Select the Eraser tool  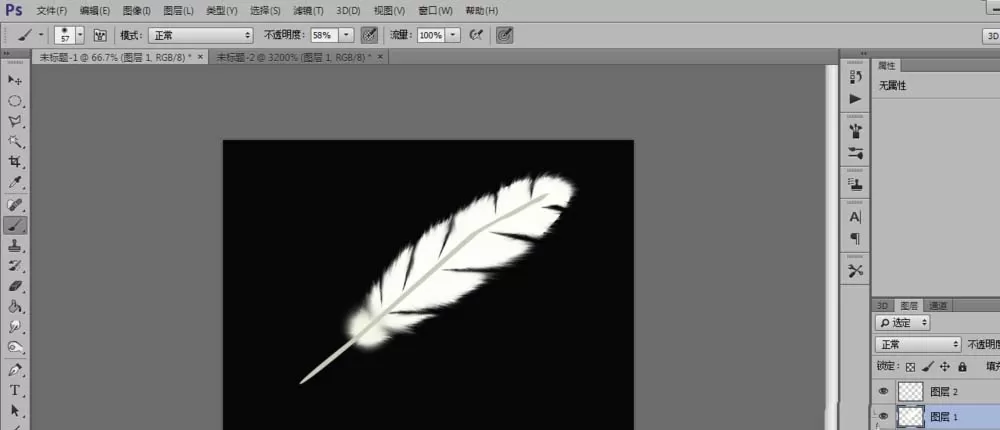point(15,286)
